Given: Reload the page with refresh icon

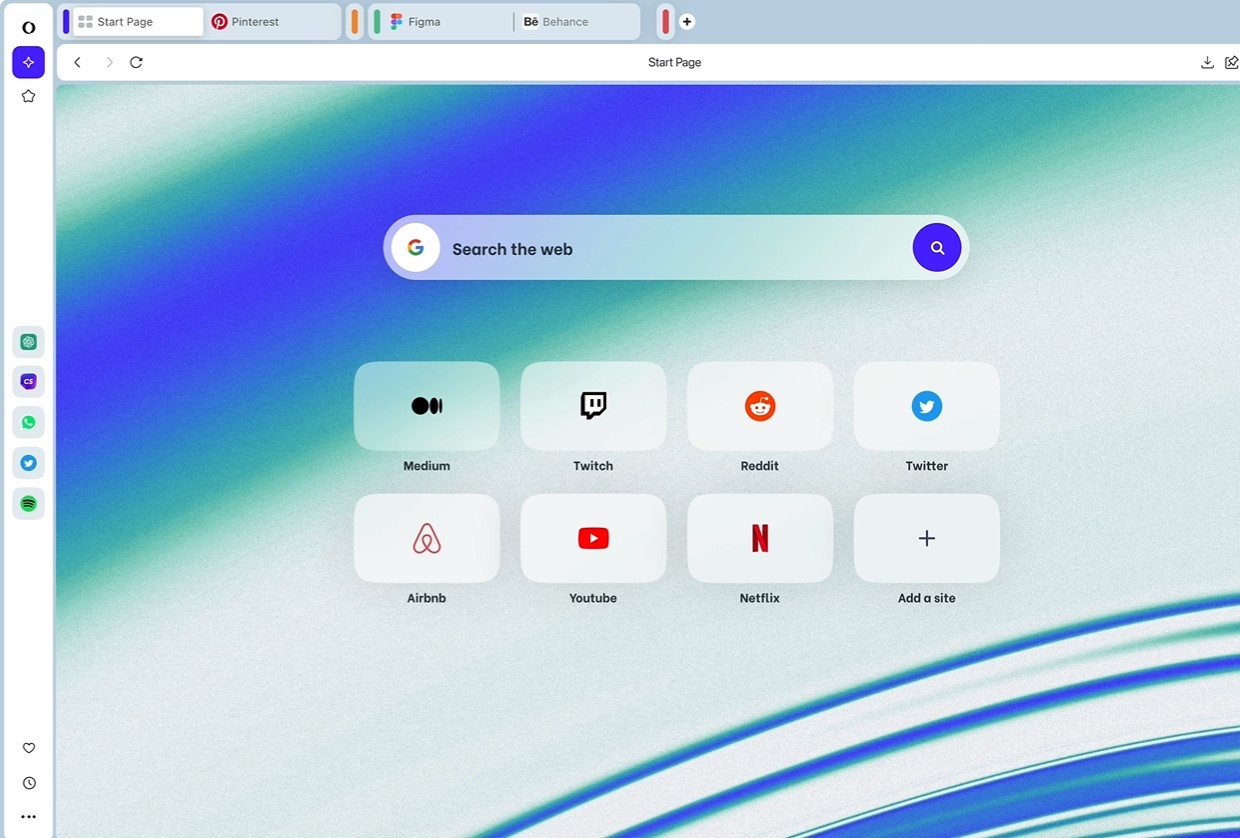Looking at the screenshot, I should click(136, 62).
